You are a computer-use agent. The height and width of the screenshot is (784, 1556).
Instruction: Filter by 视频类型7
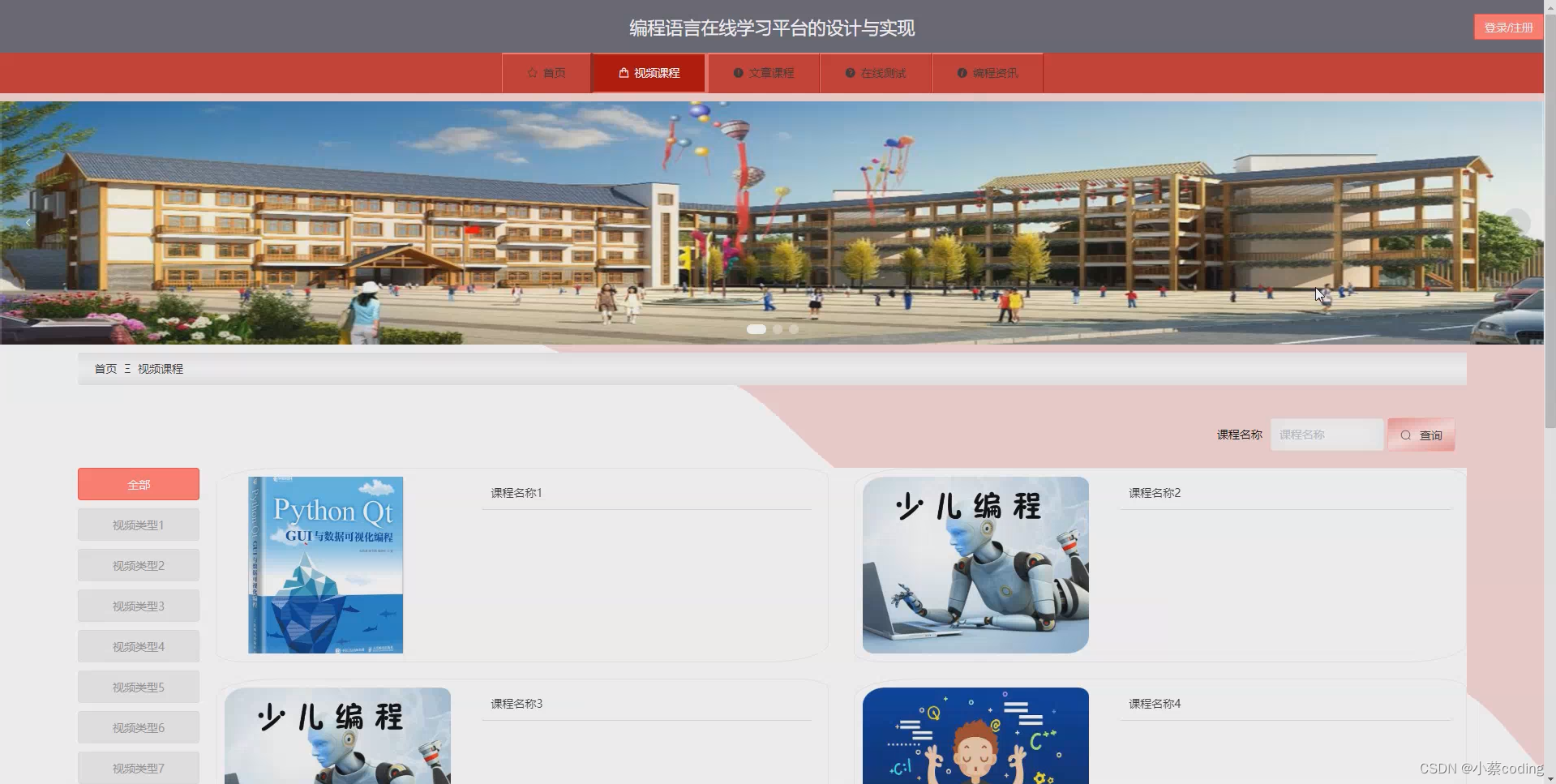click(139, 767)
